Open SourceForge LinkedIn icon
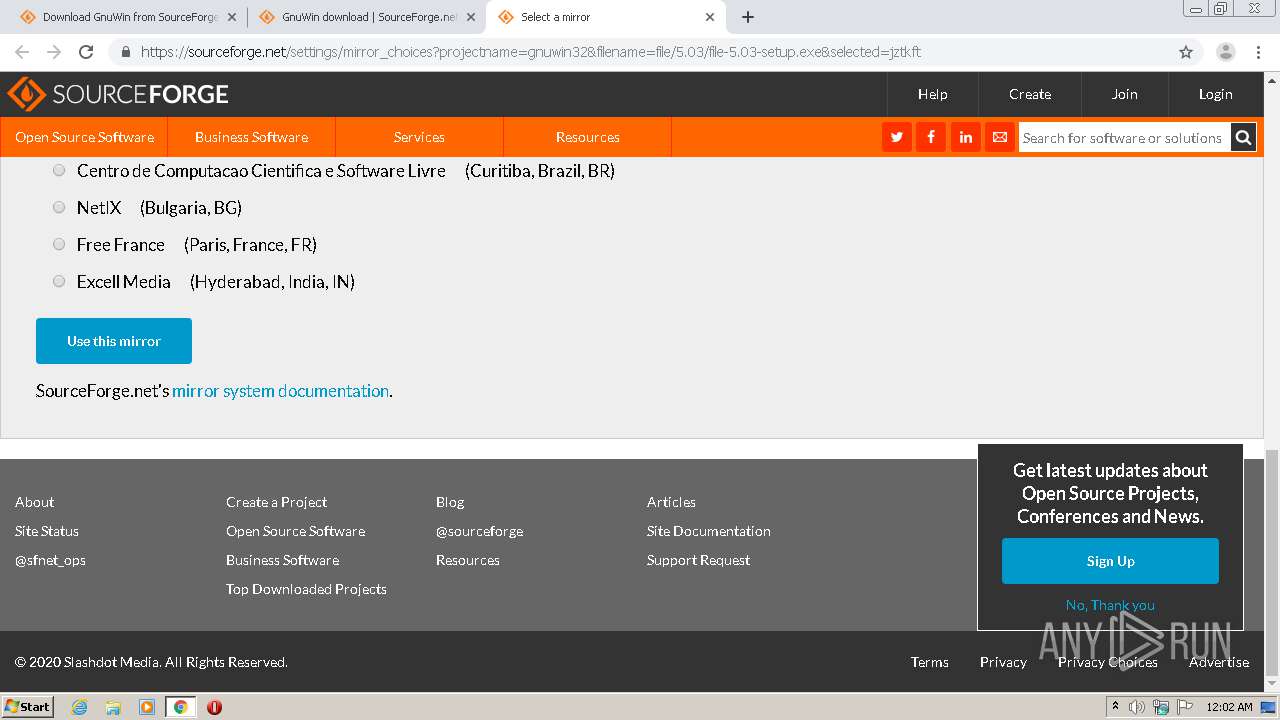 pyautogui.click(x=965, y=137)
